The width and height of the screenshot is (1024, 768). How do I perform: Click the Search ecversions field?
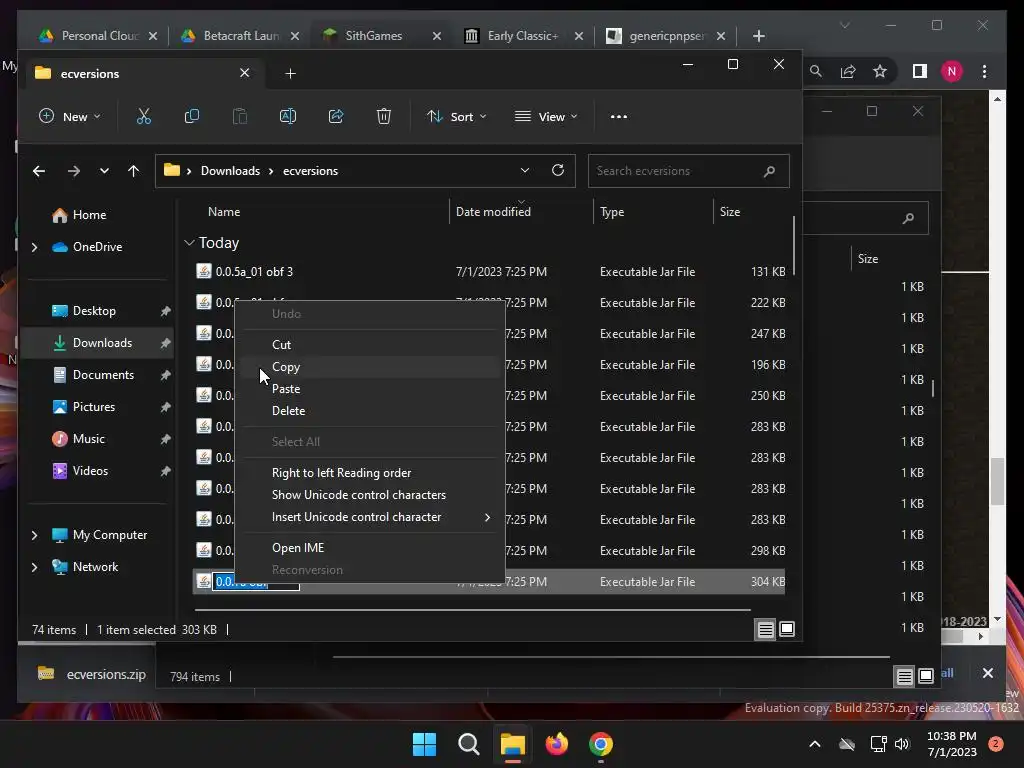coord(688,171)
